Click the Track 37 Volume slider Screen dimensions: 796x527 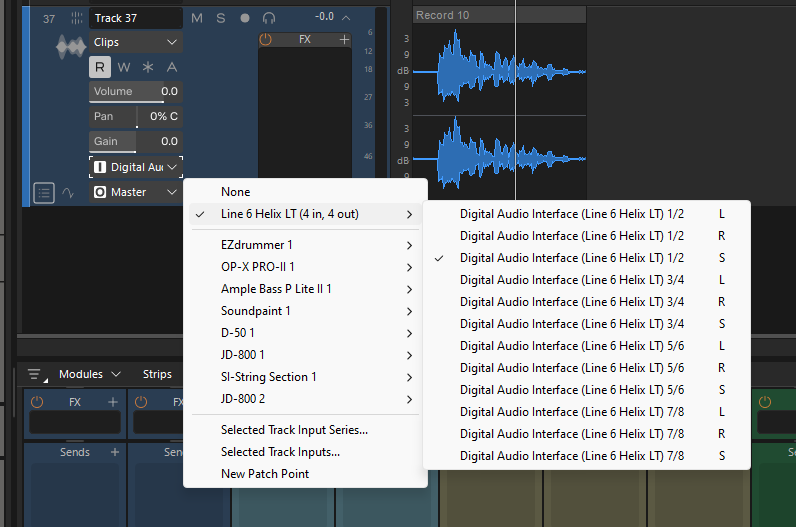135,92
